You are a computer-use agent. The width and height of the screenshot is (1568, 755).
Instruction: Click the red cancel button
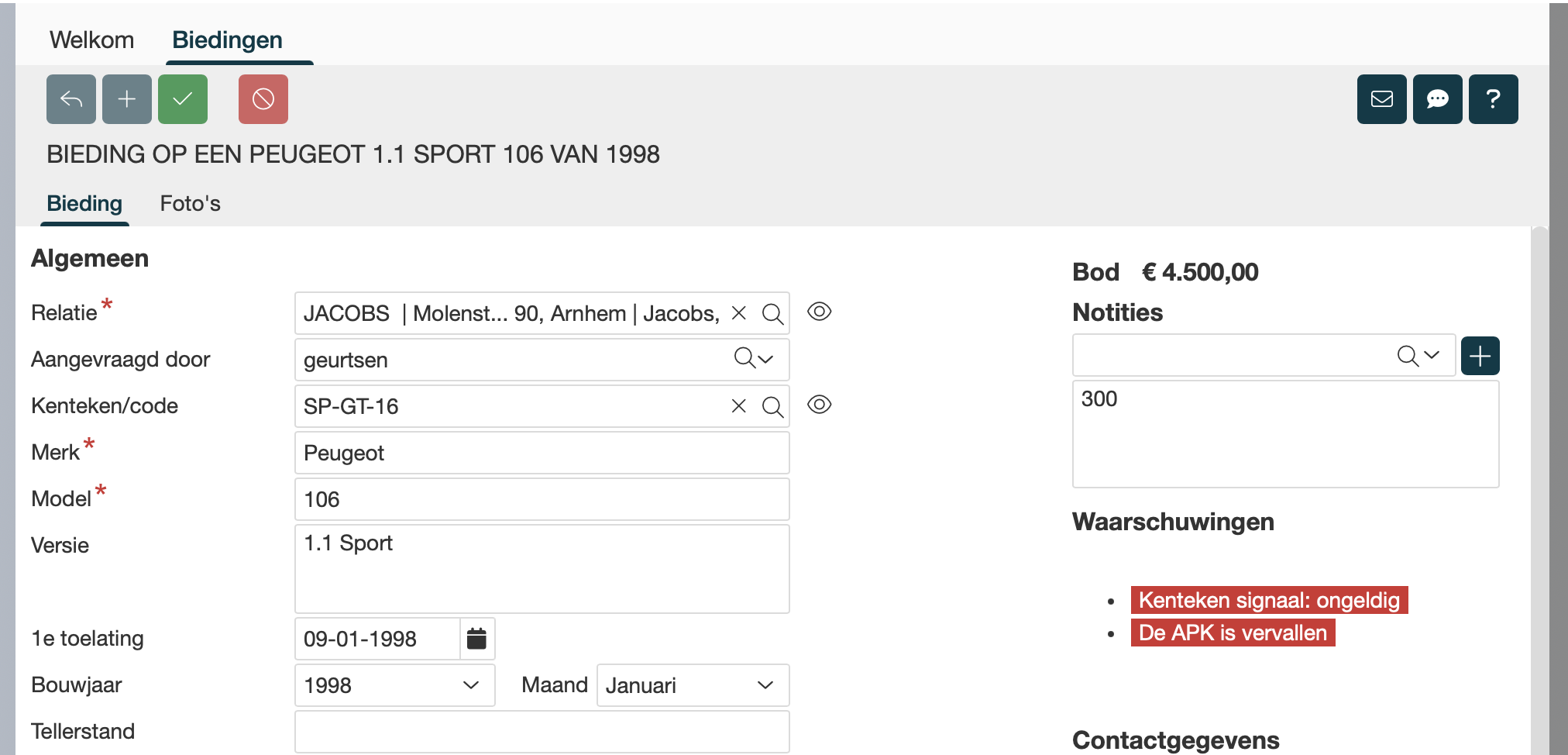coord(263,99)
